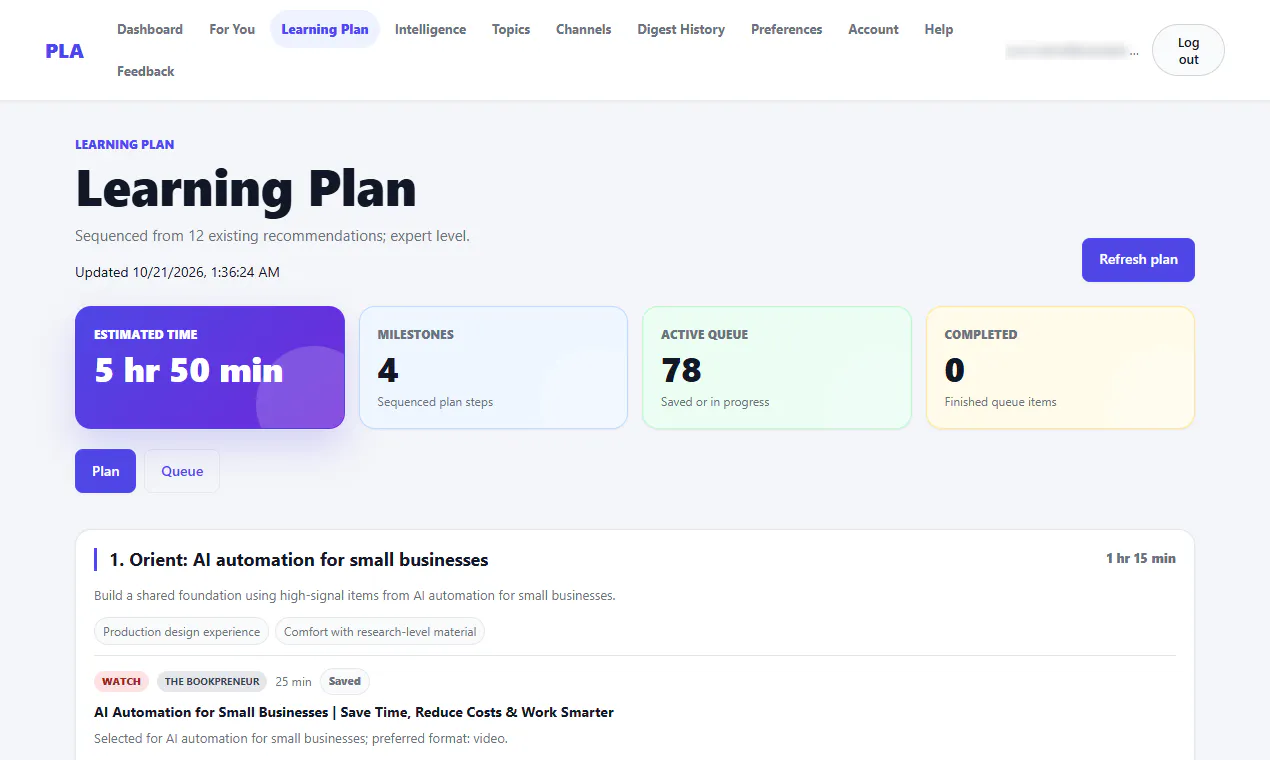This screenshot has height=760, width=1270.
Task: Open the Help page
Action: 939,29
